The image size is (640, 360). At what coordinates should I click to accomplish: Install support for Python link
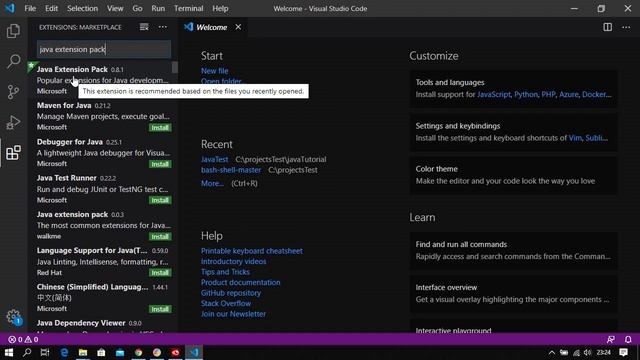point(526,94)
